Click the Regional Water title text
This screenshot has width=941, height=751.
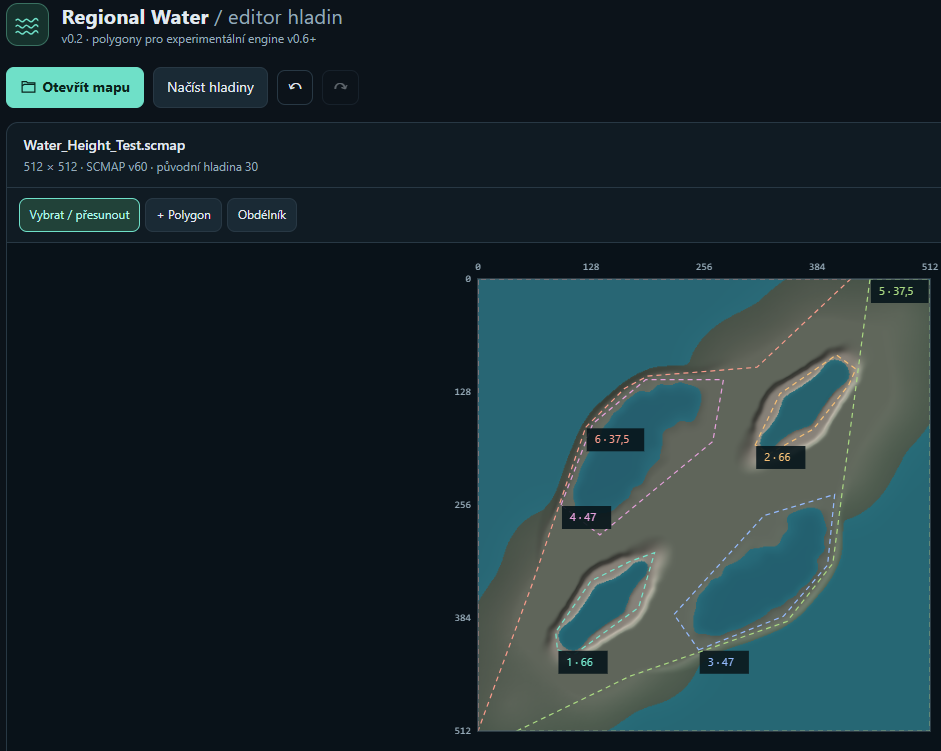(135, 17)
